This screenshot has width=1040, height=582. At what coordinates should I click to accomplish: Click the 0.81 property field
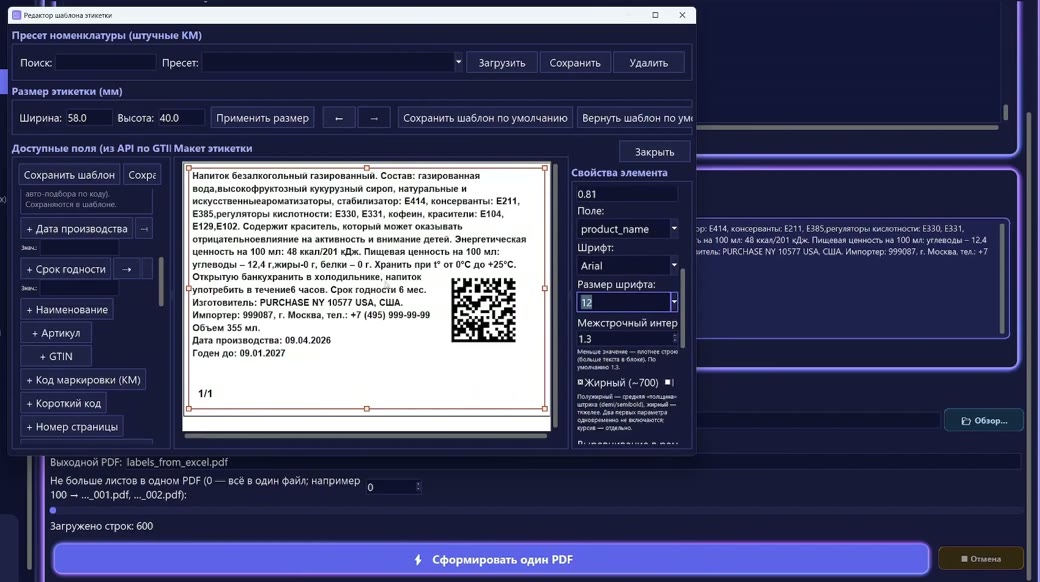625,194
